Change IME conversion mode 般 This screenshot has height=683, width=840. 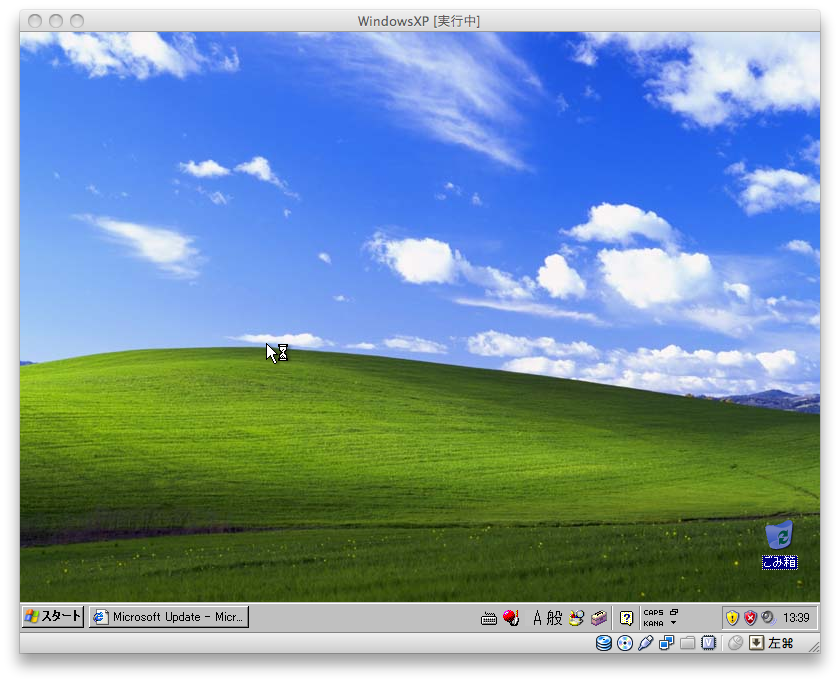point(554,618)
